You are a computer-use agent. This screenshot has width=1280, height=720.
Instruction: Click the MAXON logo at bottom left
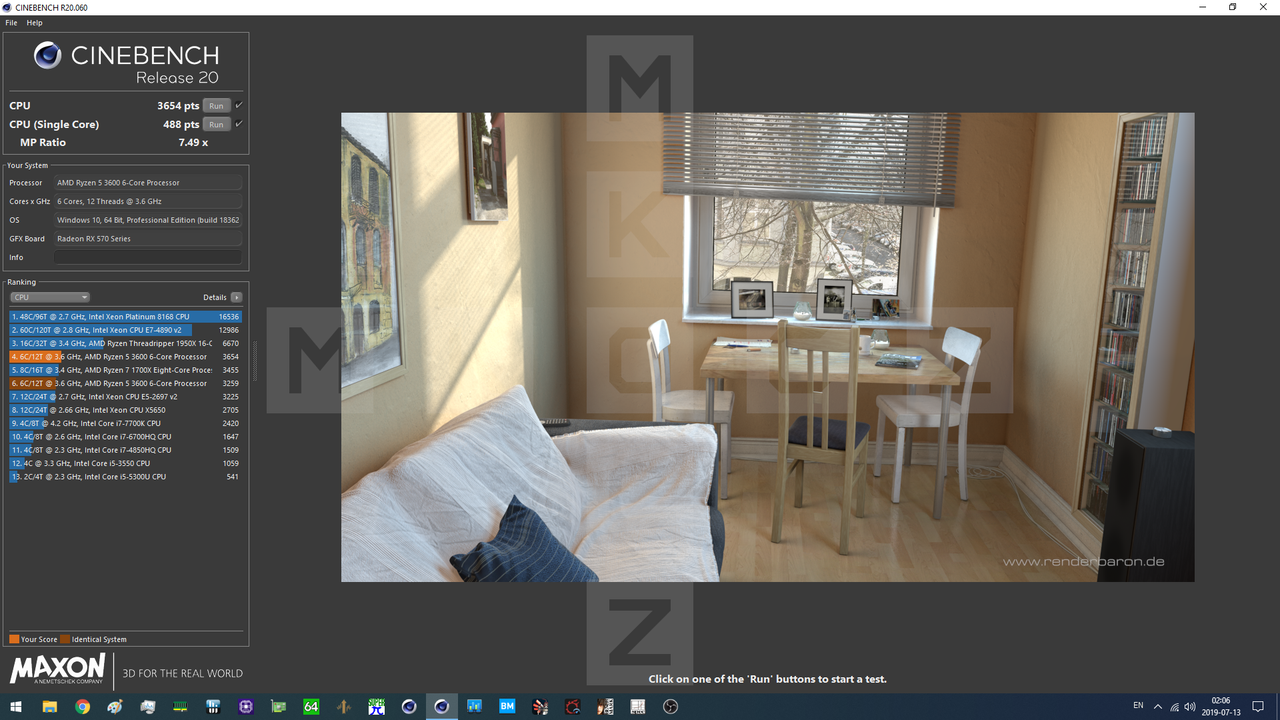click(x=57, y=669)
